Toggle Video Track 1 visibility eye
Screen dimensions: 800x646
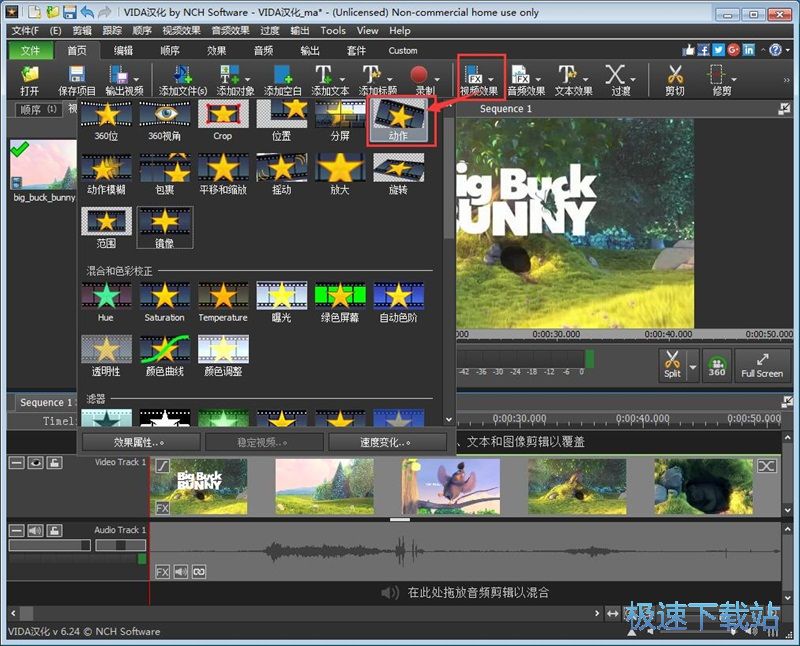click(x=36, y=463)
